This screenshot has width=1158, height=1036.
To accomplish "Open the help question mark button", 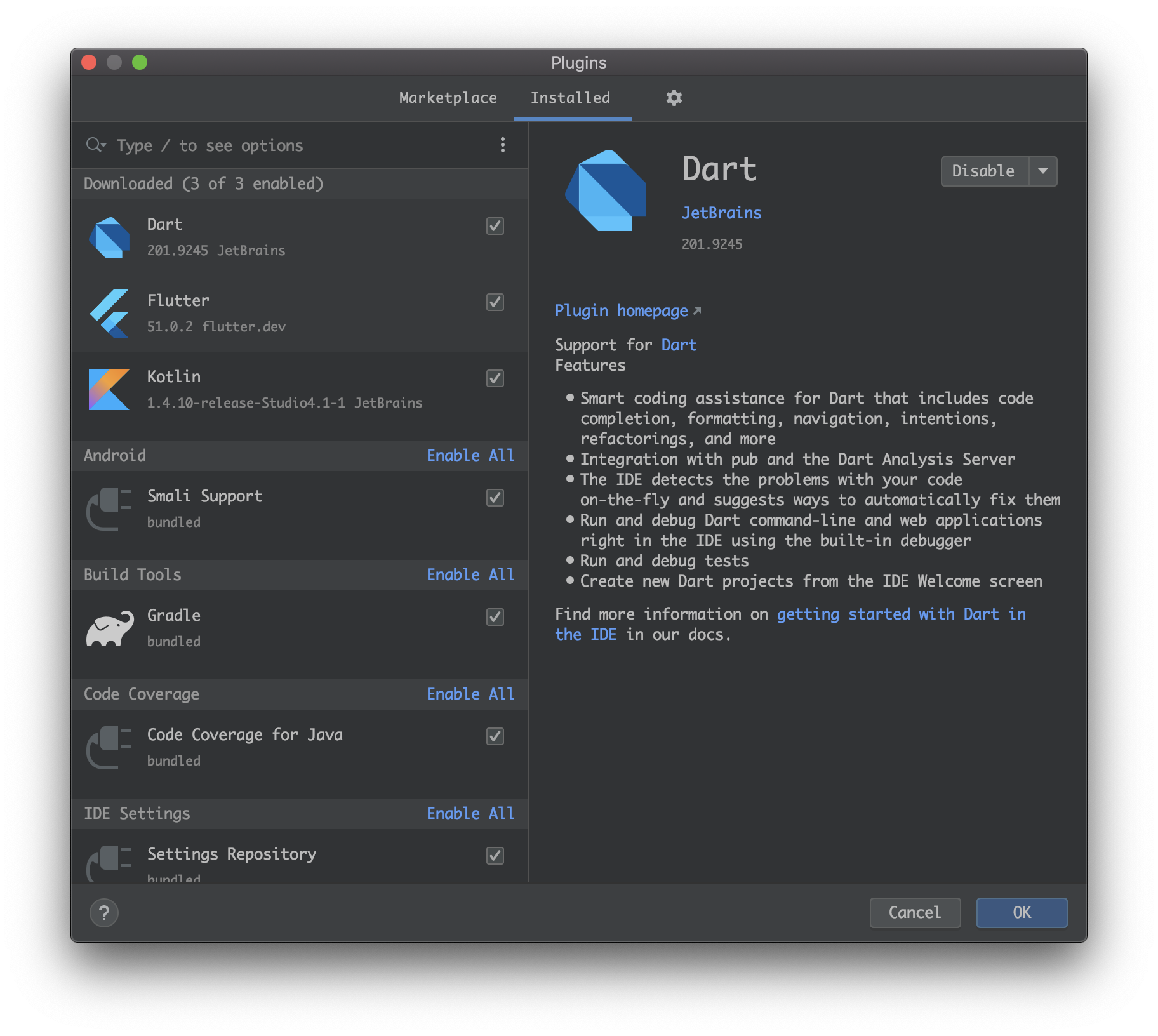I will pos(104,913).
